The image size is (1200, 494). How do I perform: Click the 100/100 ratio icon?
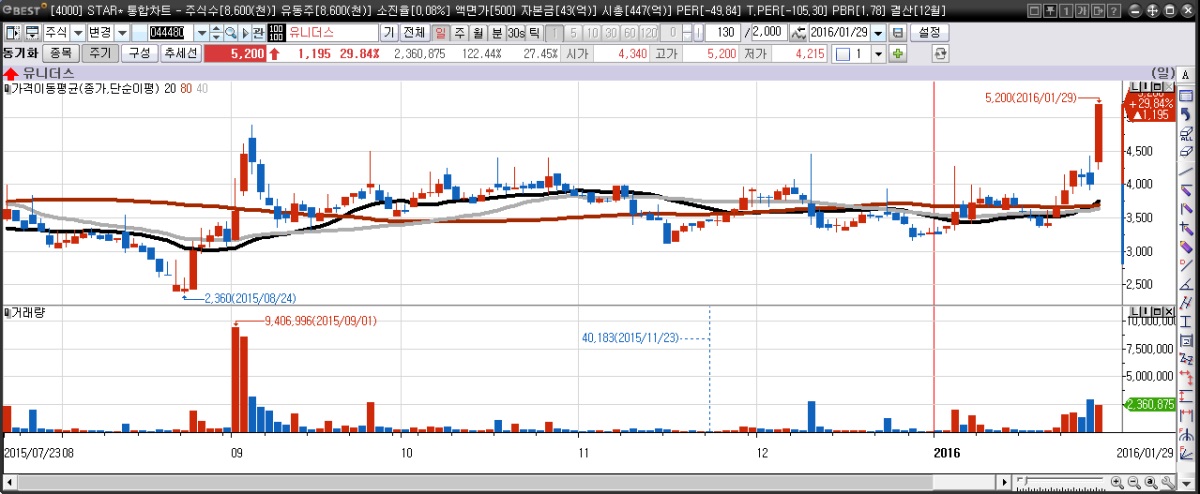tap(276, 33)
